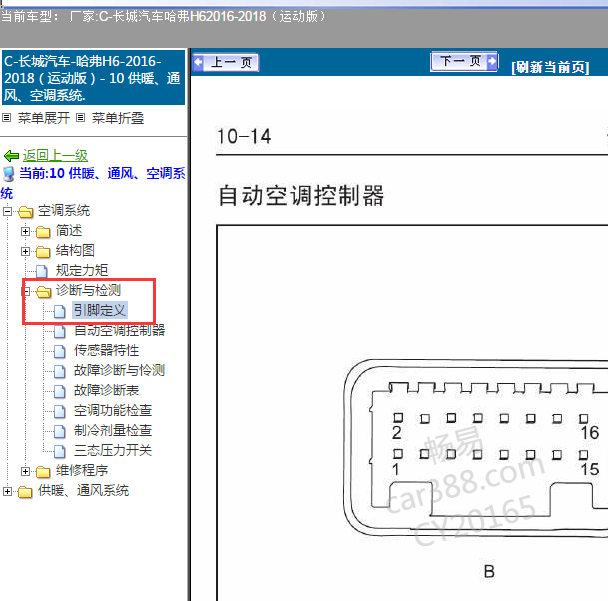The image size is (608, 601).
Task: Click the 三态压力开关 document icon
Action: [59, 451]
